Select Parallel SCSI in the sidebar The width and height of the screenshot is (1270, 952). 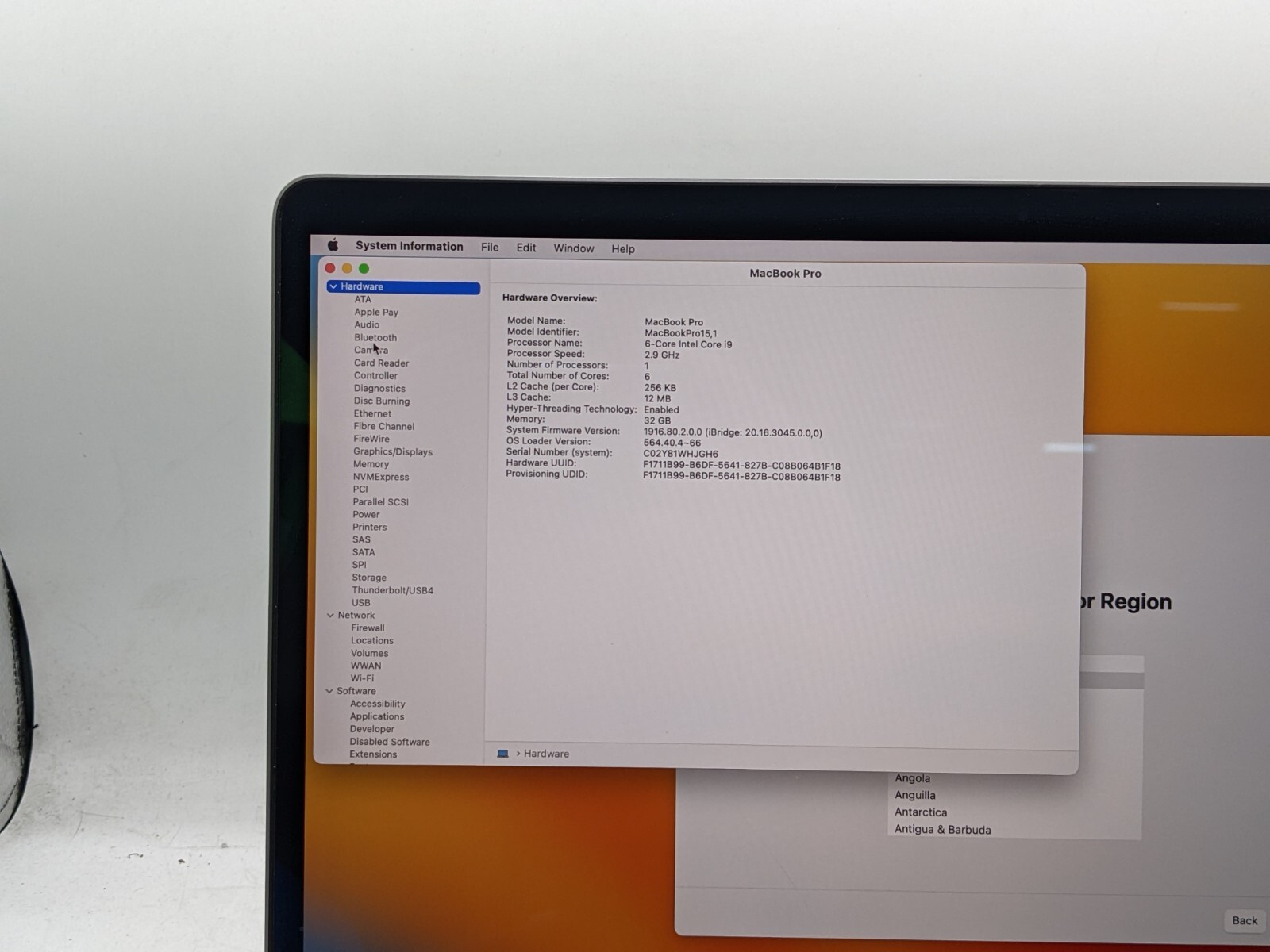pos(380,501)
